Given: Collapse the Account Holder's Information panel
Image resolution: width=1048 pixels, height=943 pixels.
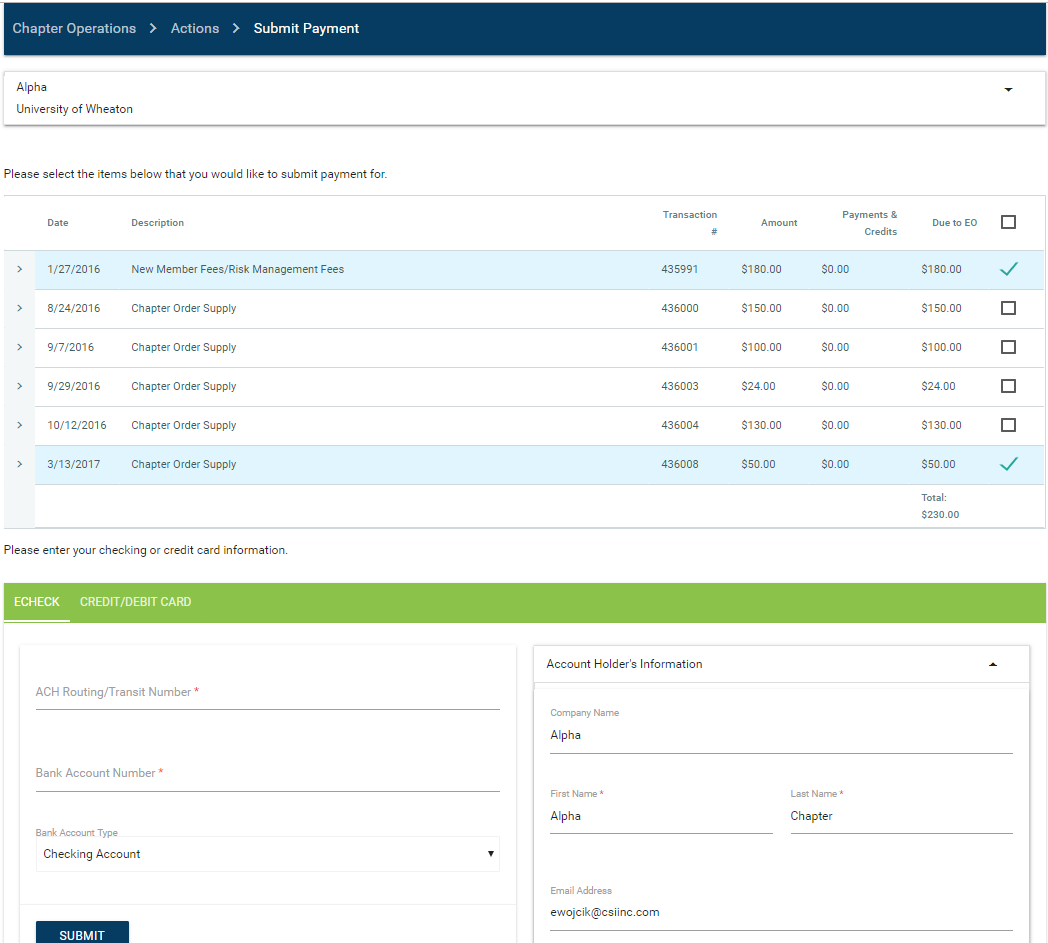Looking at the screenshot, I should click(992, 664).
